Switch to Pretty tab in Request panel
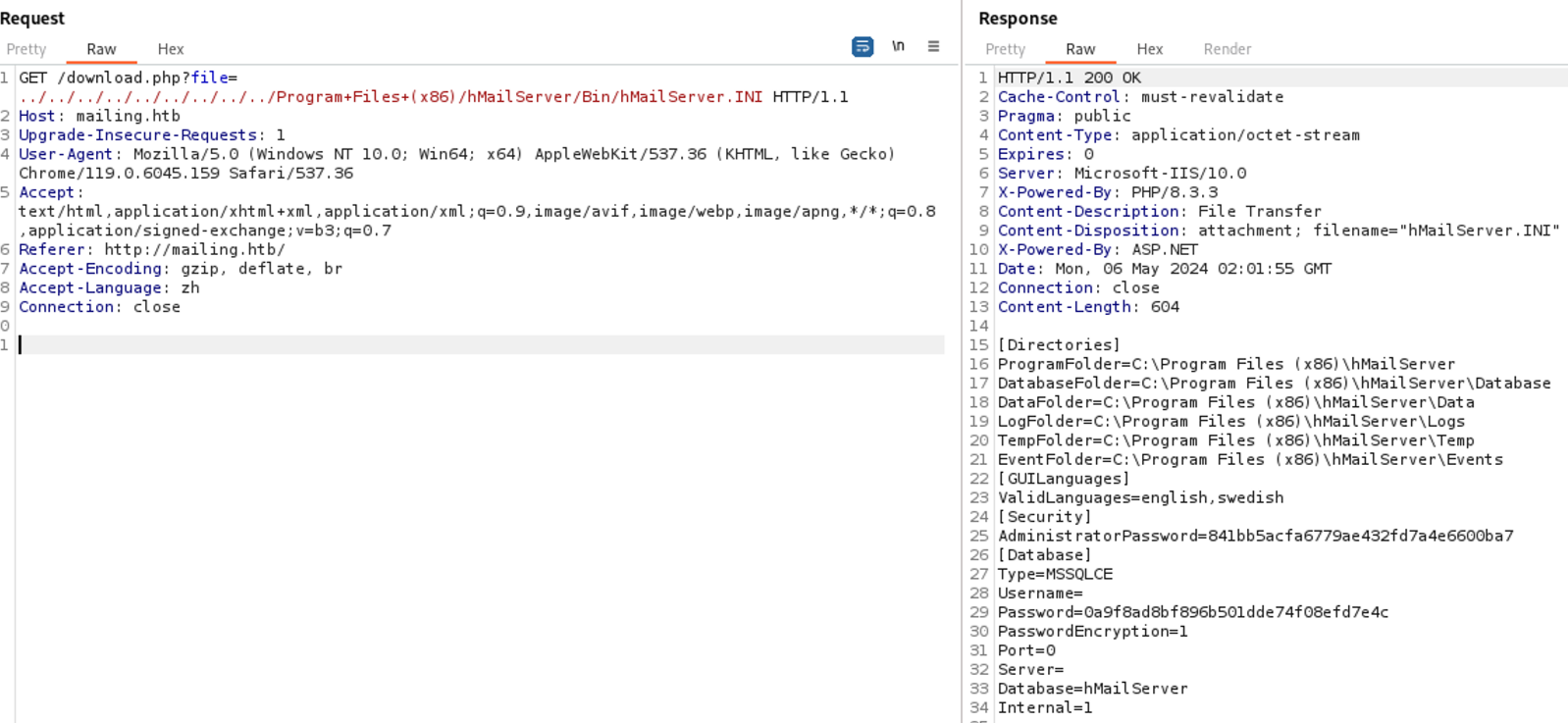This screenshot has height=723, width=1568. [x=26, y=49]
